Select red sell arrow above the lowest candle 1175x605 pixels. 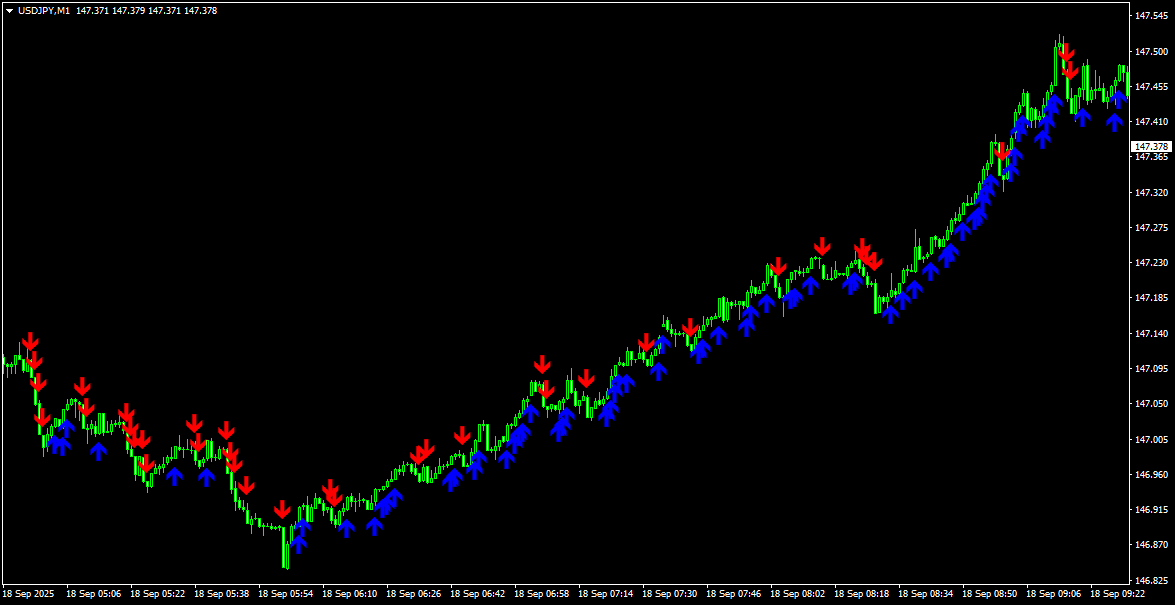283,510
